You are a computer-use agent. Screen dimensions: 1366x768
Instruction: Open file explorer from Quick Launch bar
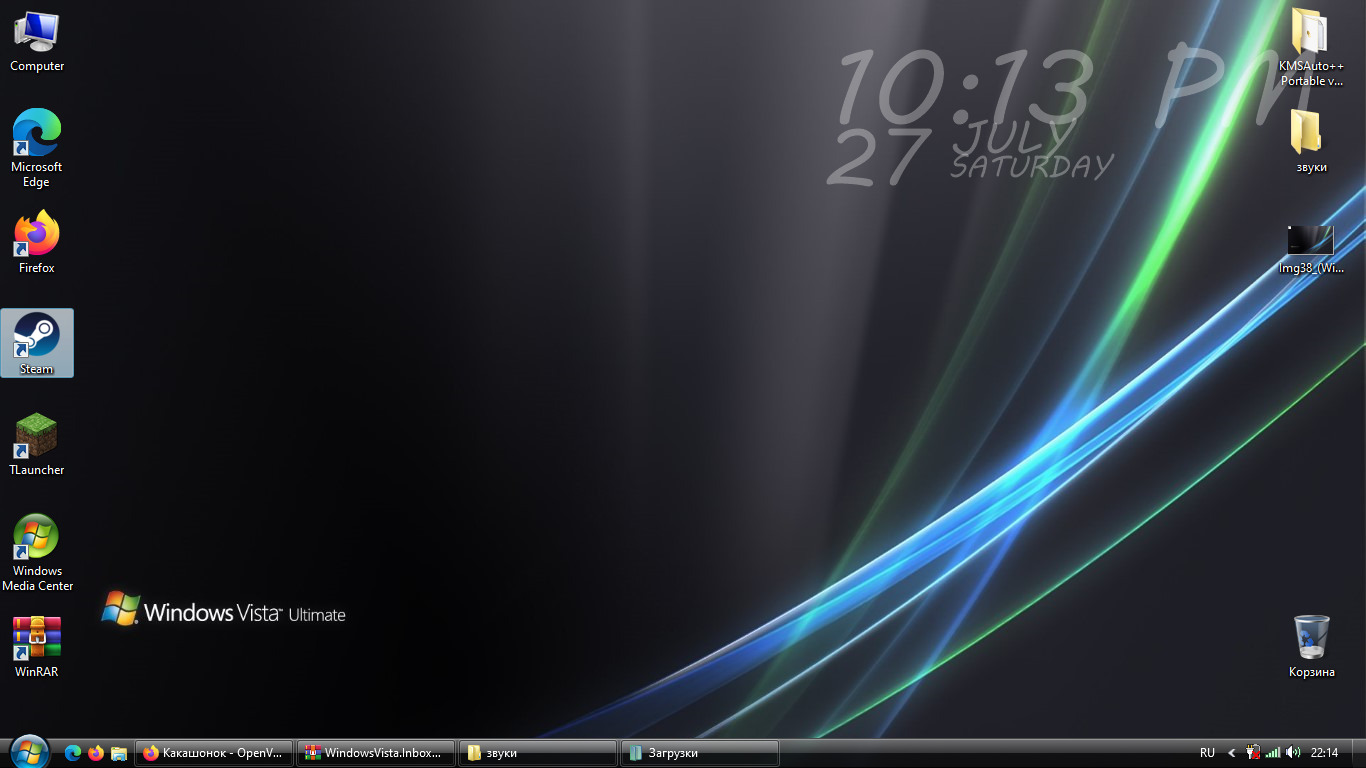point(119,753)
